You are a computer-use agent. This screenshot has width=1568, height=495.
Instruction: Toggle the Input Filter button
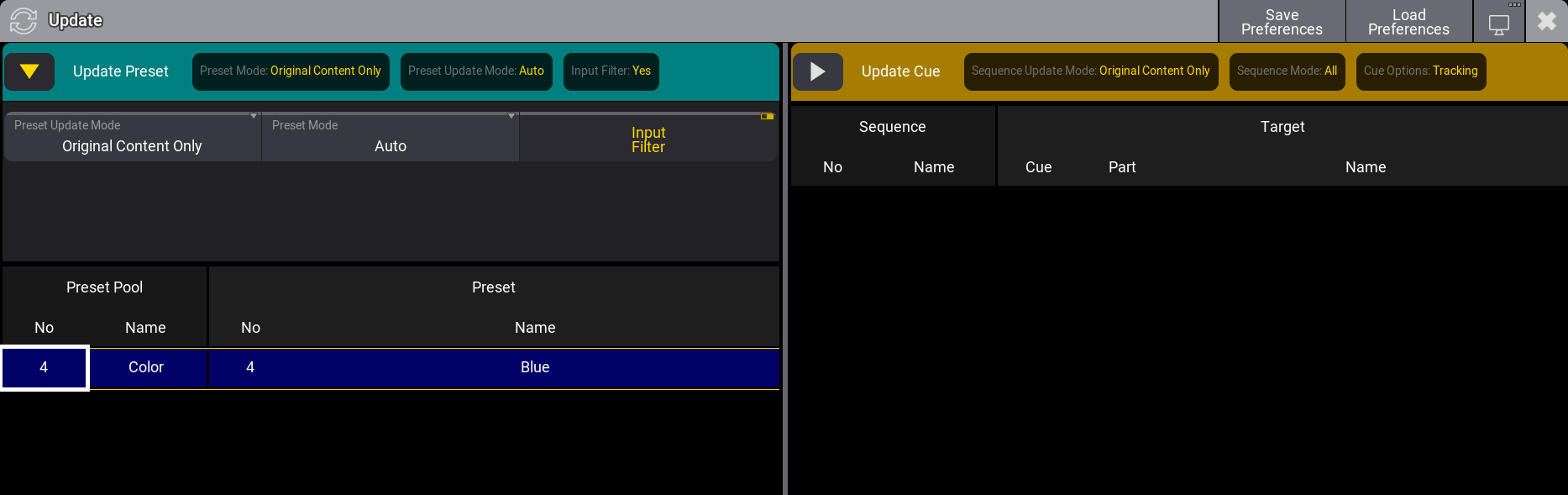point(648,139)
